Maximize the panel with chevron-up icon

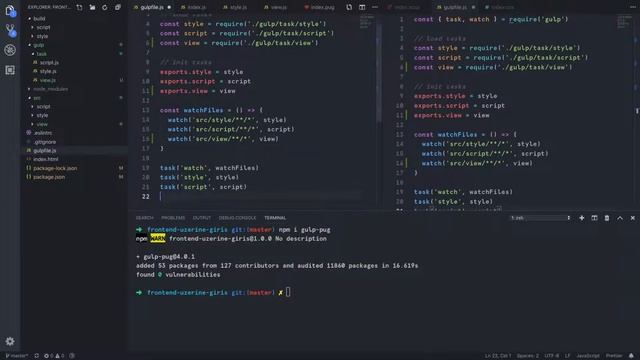pos(620,218)
